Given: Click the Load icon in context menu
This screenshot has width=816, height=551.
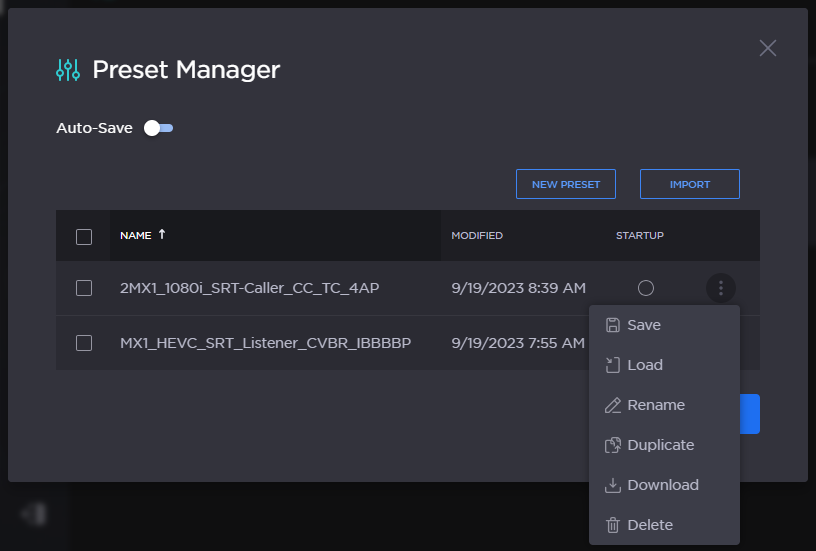Looking at the screenshot, I should tap(613, 365).
